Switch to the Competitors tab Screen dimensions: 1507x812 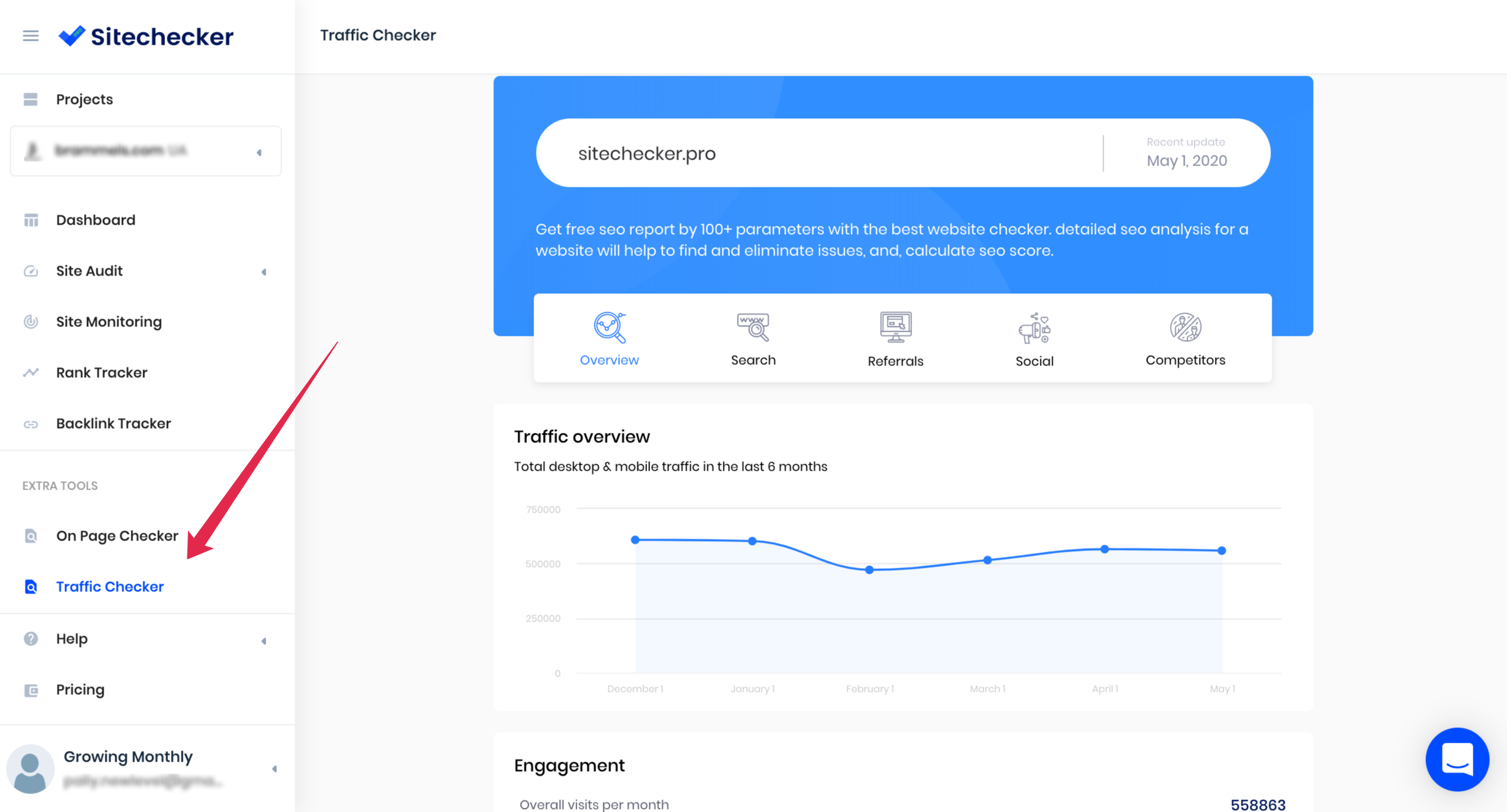[x=1185, y=339]
